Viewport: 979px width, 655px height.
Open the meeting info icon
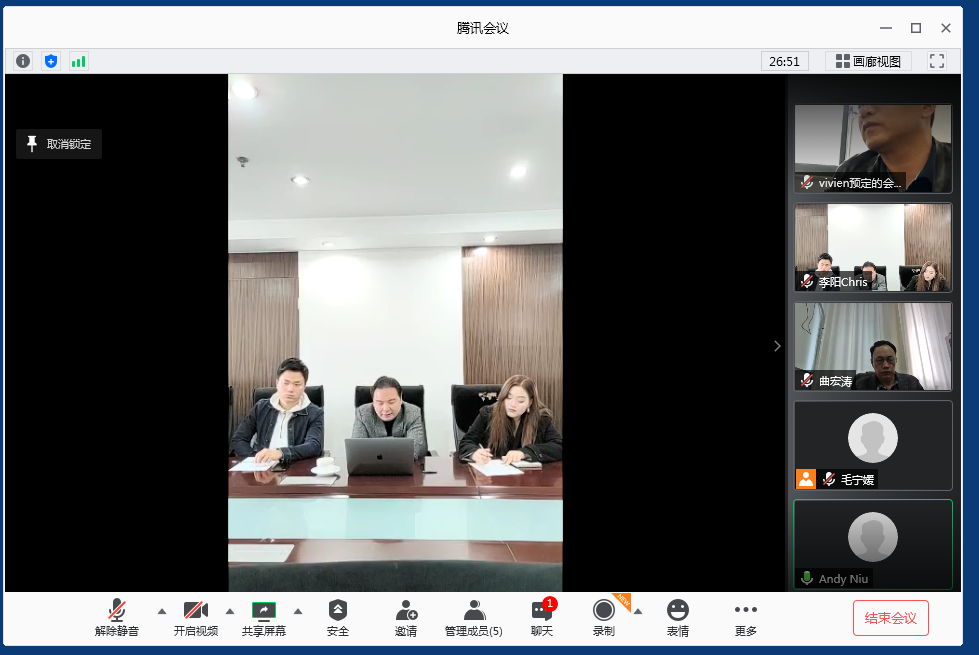(x=23, y=61)
